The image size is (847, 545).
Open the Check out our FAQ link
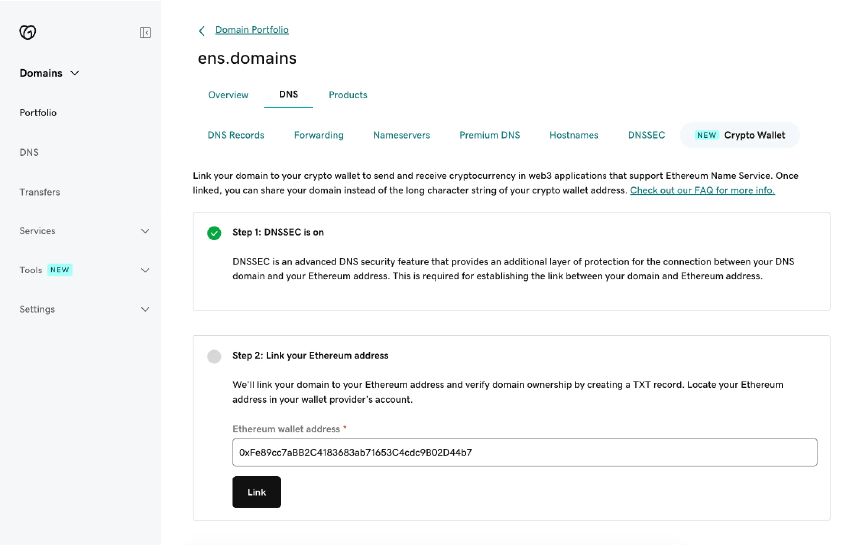[x=702, y=190]
